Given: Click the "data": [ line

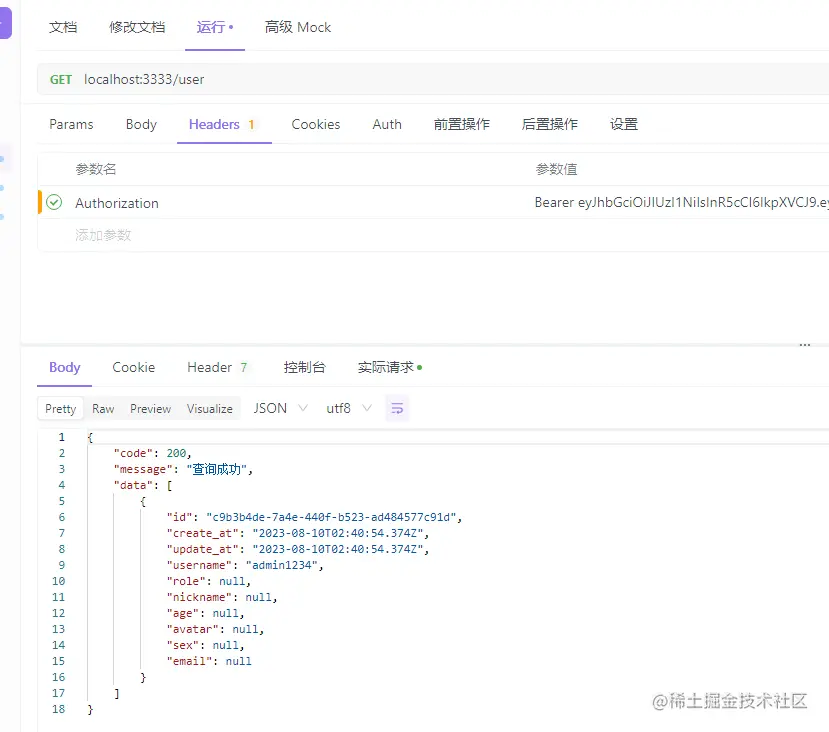Looking at the screenshot, I should pyautogui.click(x=143, y=485).
